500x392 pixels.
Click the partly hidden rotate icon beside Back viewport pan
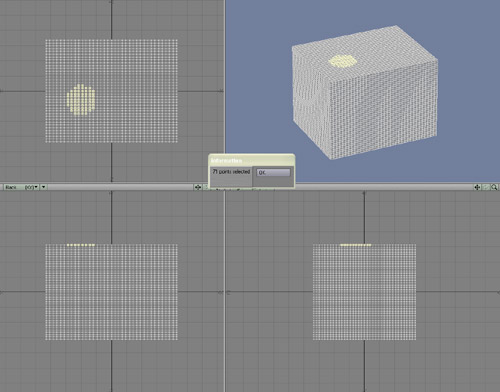click(205, 187)
